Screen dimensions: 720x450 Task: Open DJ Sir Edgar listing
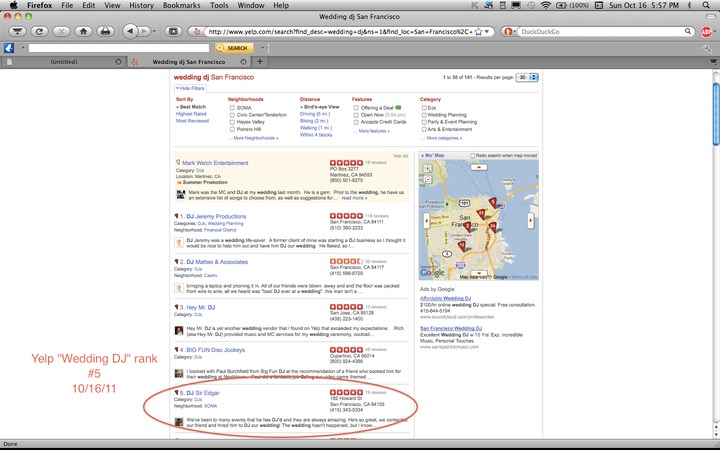click(x=202, y=393)
